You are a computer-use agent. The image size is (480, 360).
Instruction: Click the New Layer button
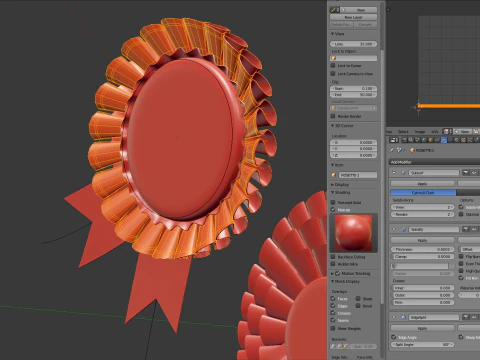click(x=354, y=17)
